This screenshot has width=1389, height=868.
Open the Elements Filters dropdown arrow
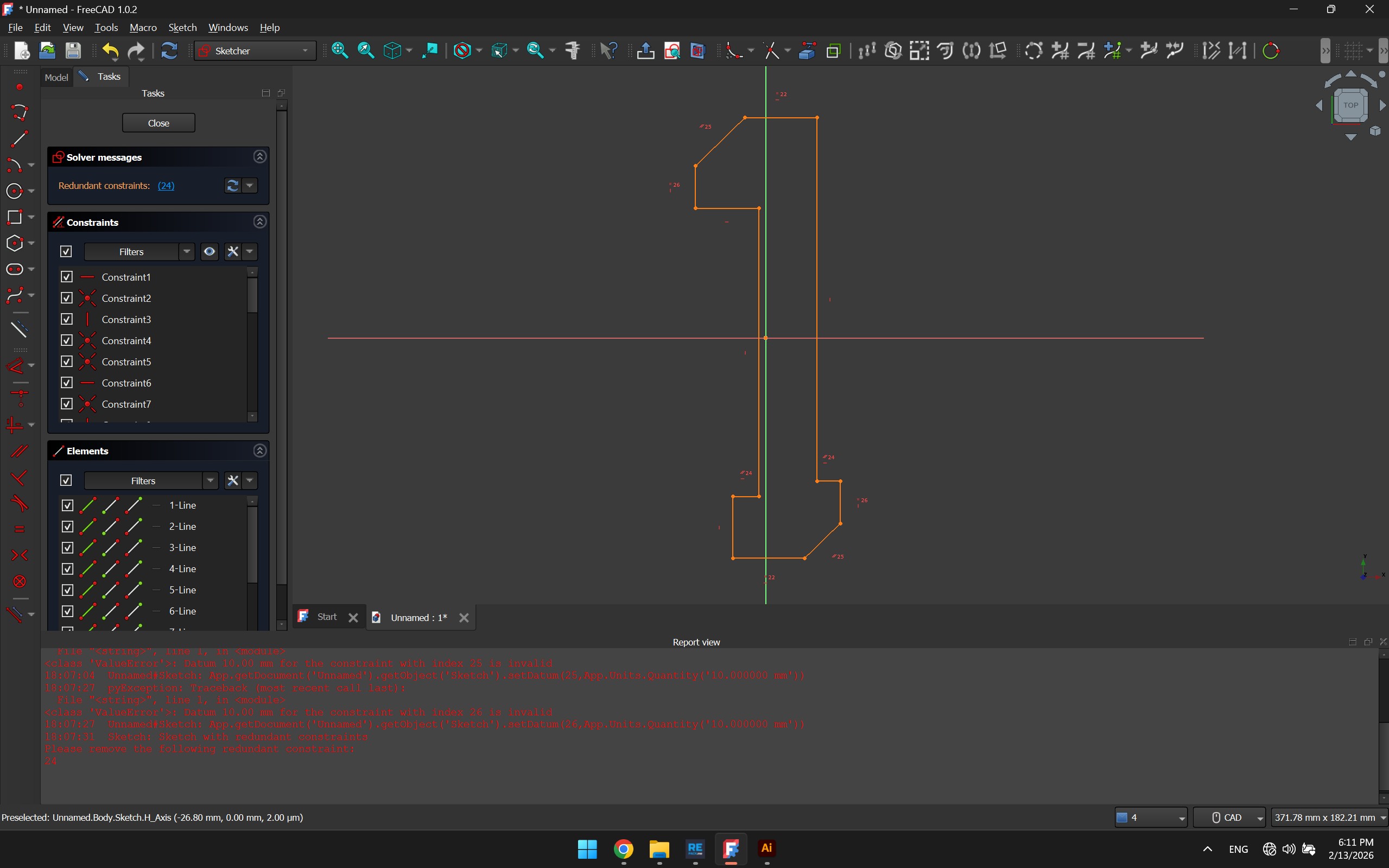click(210, 480)
